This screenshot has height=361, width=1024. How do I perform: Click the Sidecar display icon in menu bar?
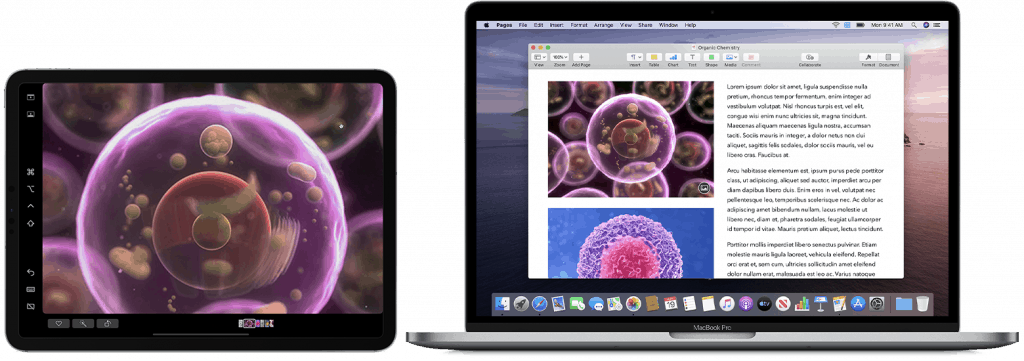pyautogui.click(x=847, y=25)
